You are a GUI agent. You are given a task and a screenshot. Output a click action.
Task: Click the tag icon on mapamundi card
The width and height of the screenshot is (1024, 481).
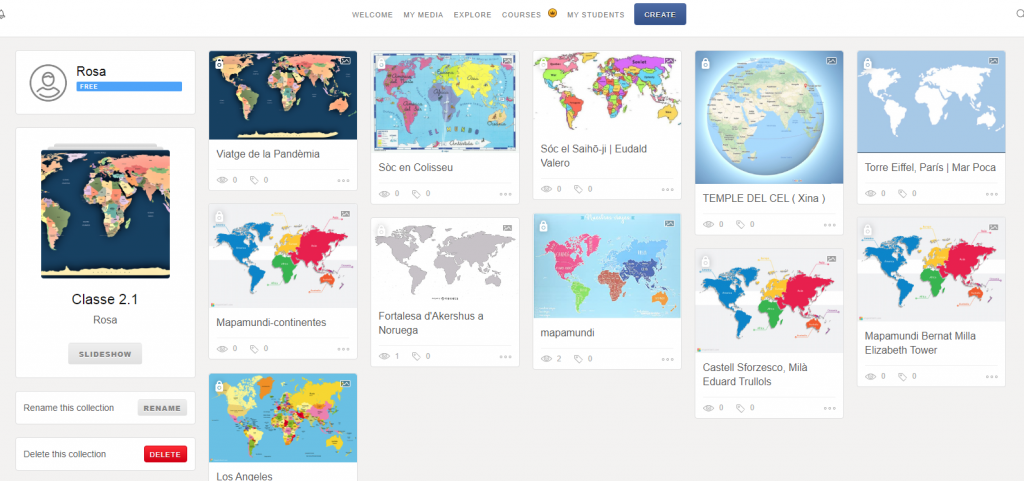click(578, 358)
